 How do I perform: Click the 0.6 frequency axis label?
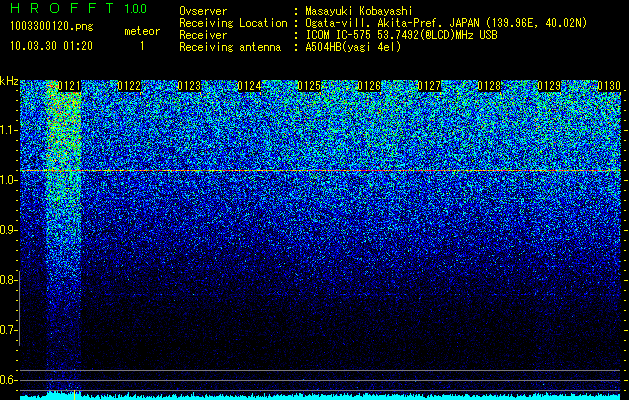click(x=8, y=380)
